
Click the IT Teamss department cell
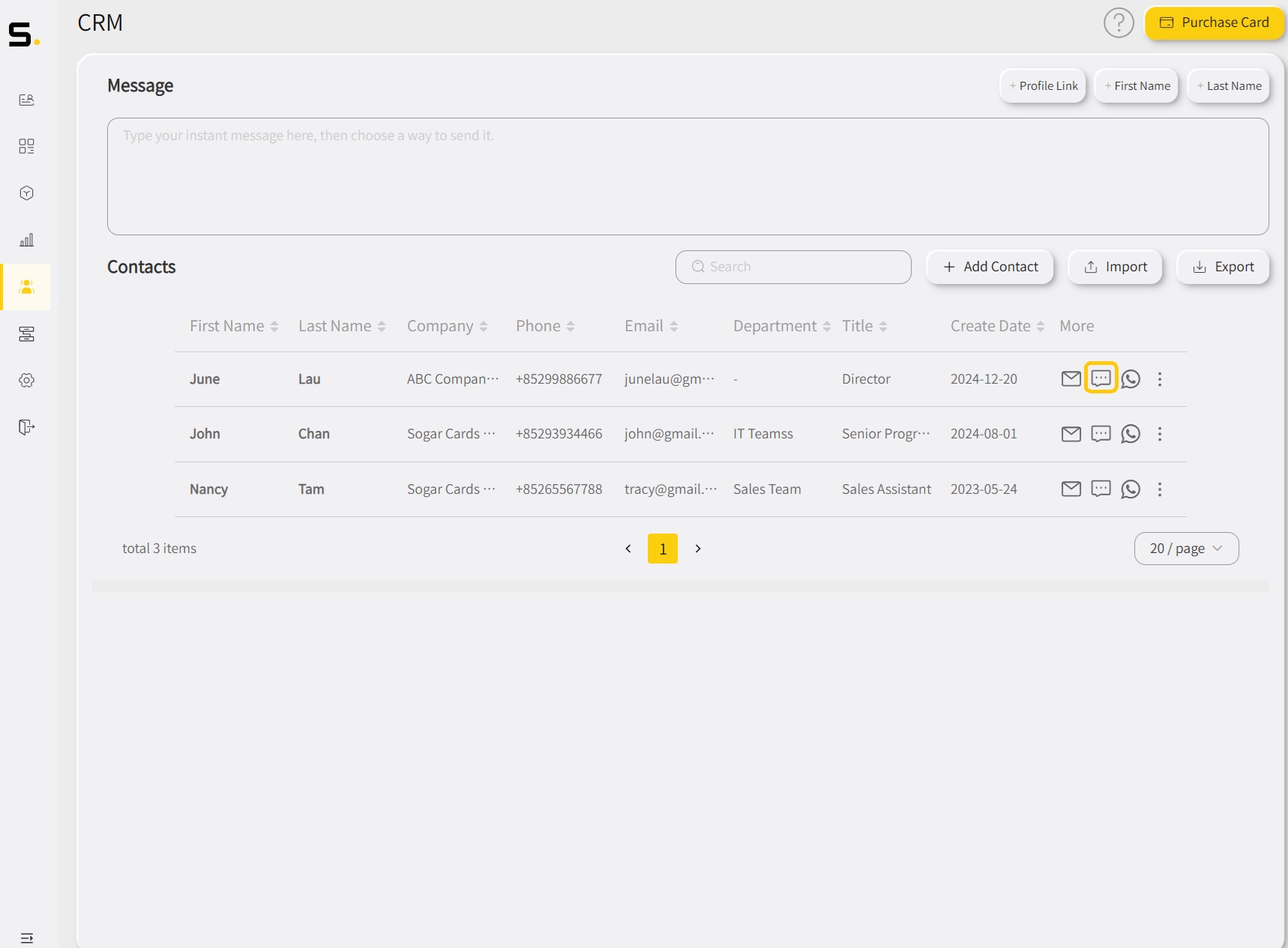[x=763, y=434]
